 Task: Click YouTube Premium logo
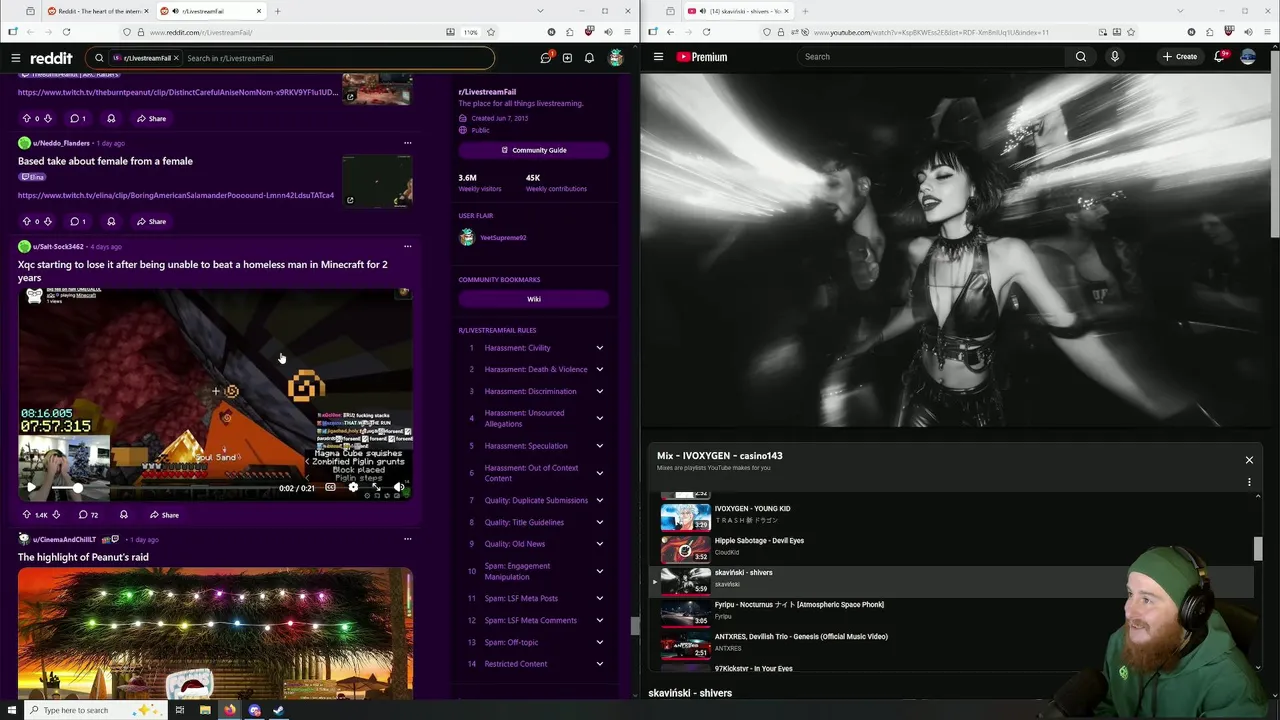click(x=702, y=57)
